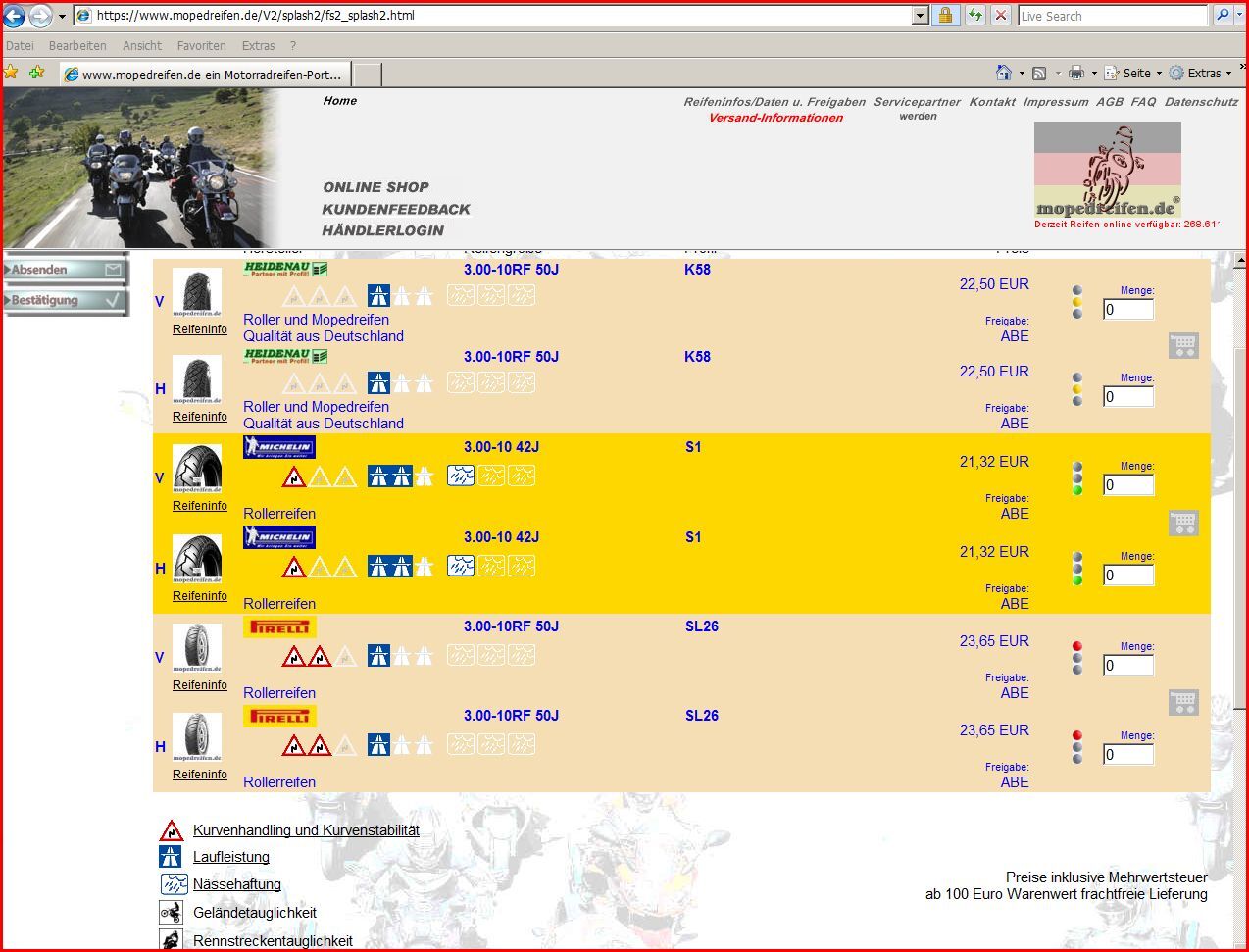The image size is (1249, 952).
Task: Click the browser Stop icon
Action: click(1000, 15)
